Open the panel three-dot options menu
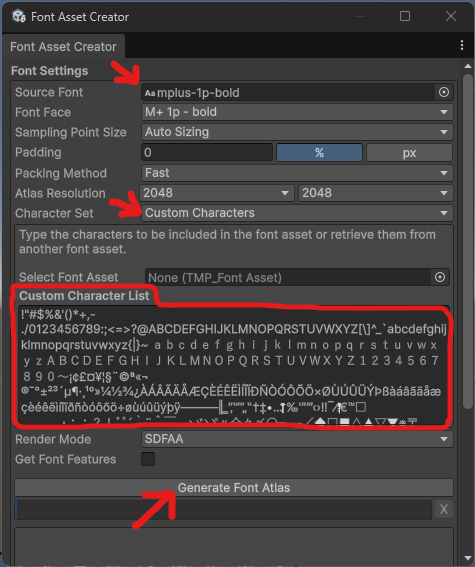The width and height of the screenshot is (475, 567). (x=462, y=45)
